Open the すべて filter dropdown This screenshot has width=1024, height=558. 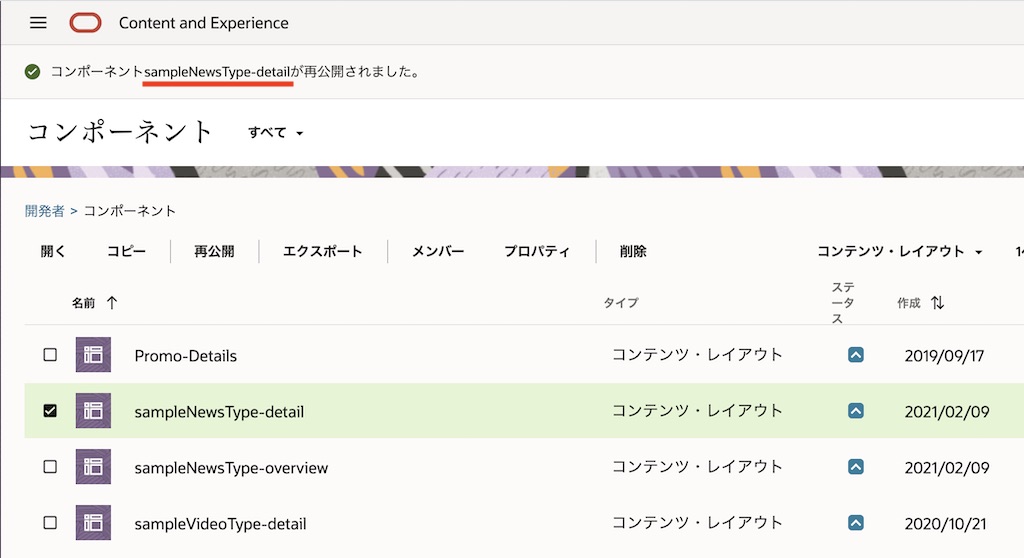tap(276, 133)
